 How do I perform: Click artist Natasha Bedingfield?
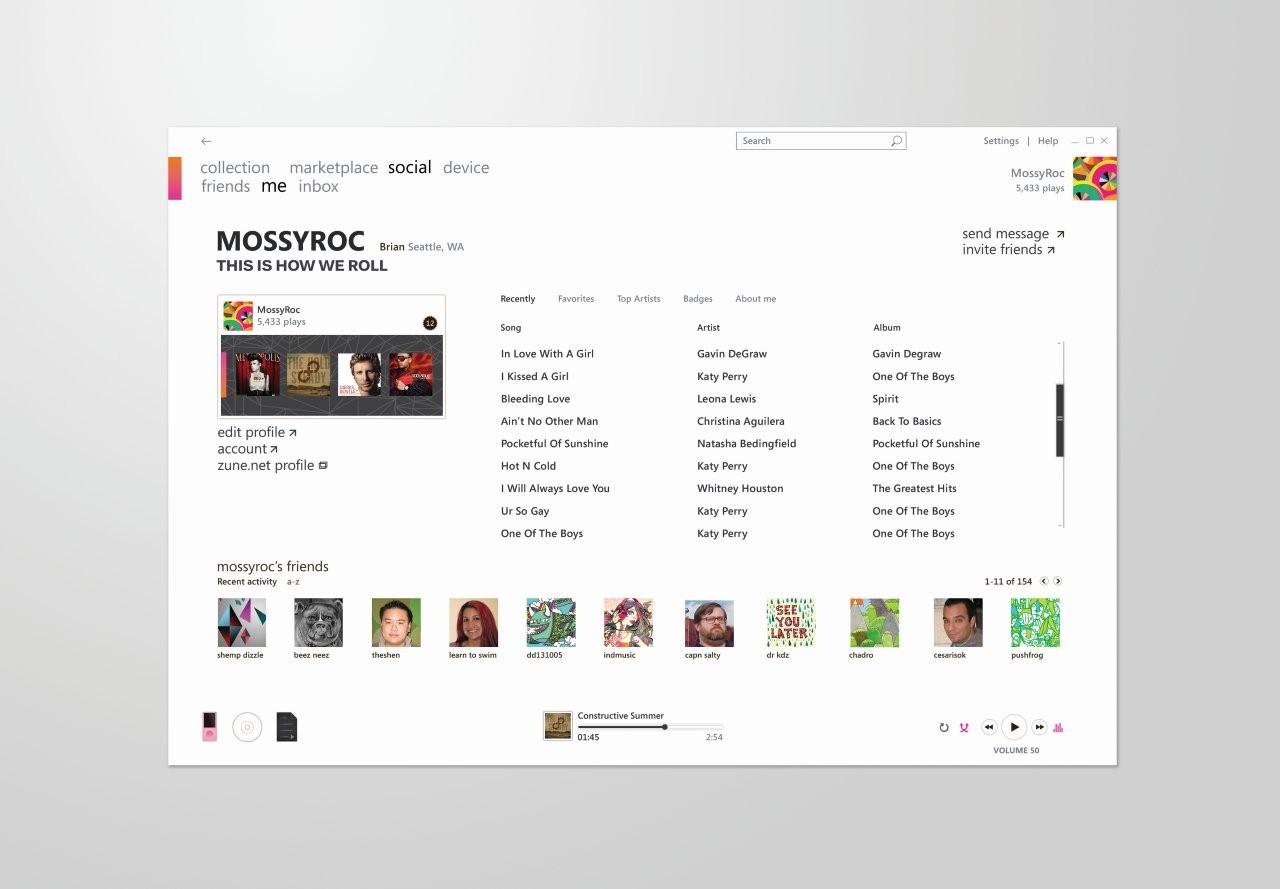pyautogui.click(x=747, y=444)
